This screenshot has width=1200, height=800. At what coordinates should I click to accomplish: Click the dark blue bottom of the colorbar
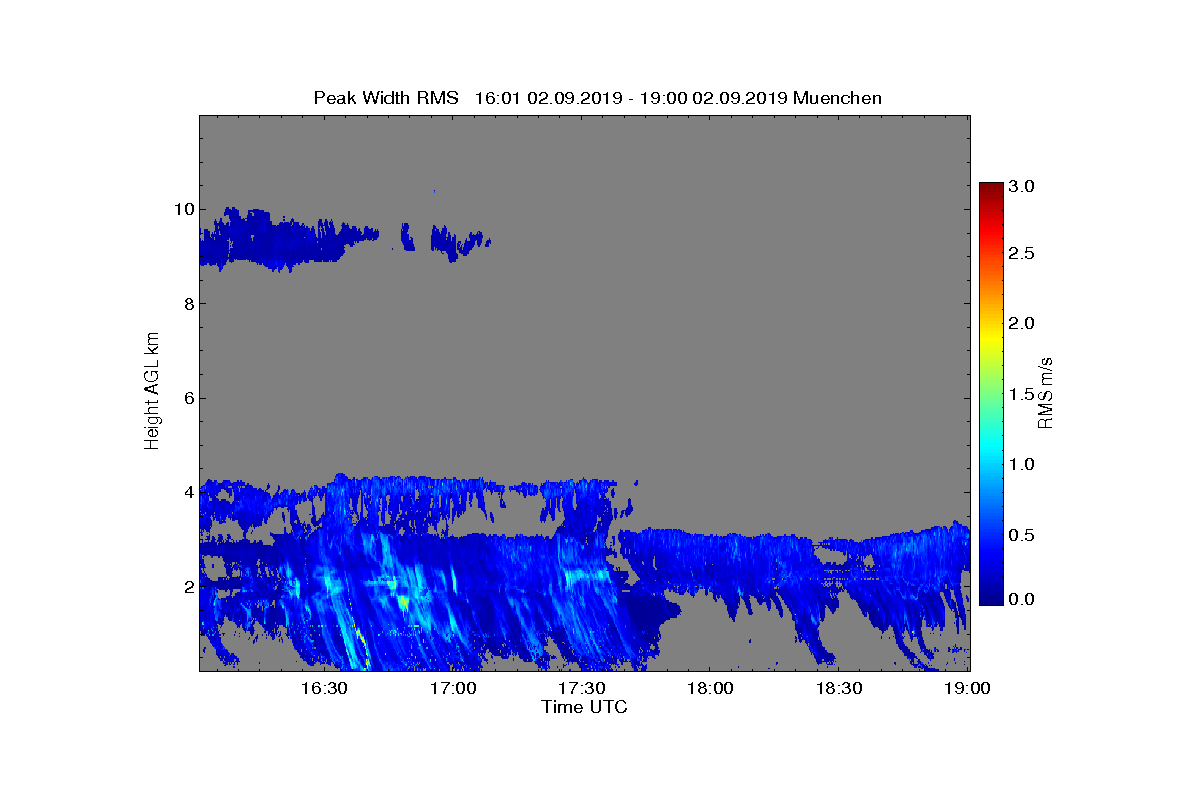point(991,595)
